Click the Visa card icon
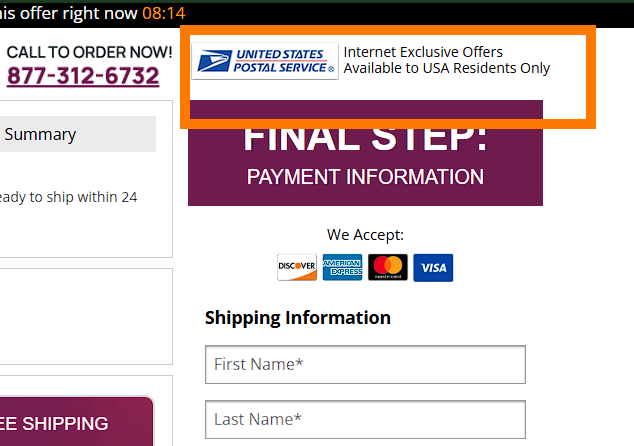The width and height of the screenshot is (634, 446). pyautogui.click(x=433, y=268)
